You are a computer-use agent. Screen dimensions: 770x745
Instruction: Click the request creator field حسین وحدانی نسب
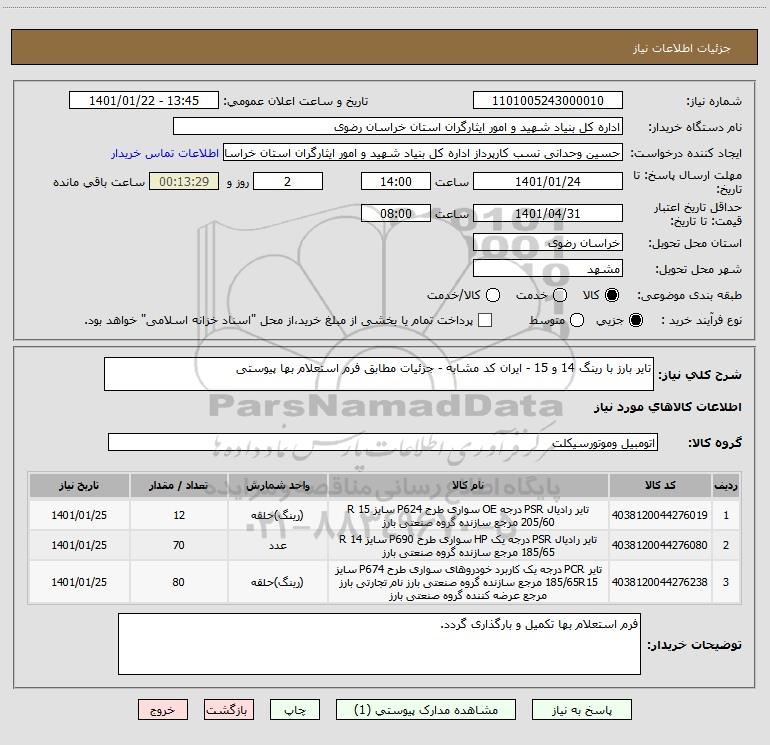coord(423,153)
